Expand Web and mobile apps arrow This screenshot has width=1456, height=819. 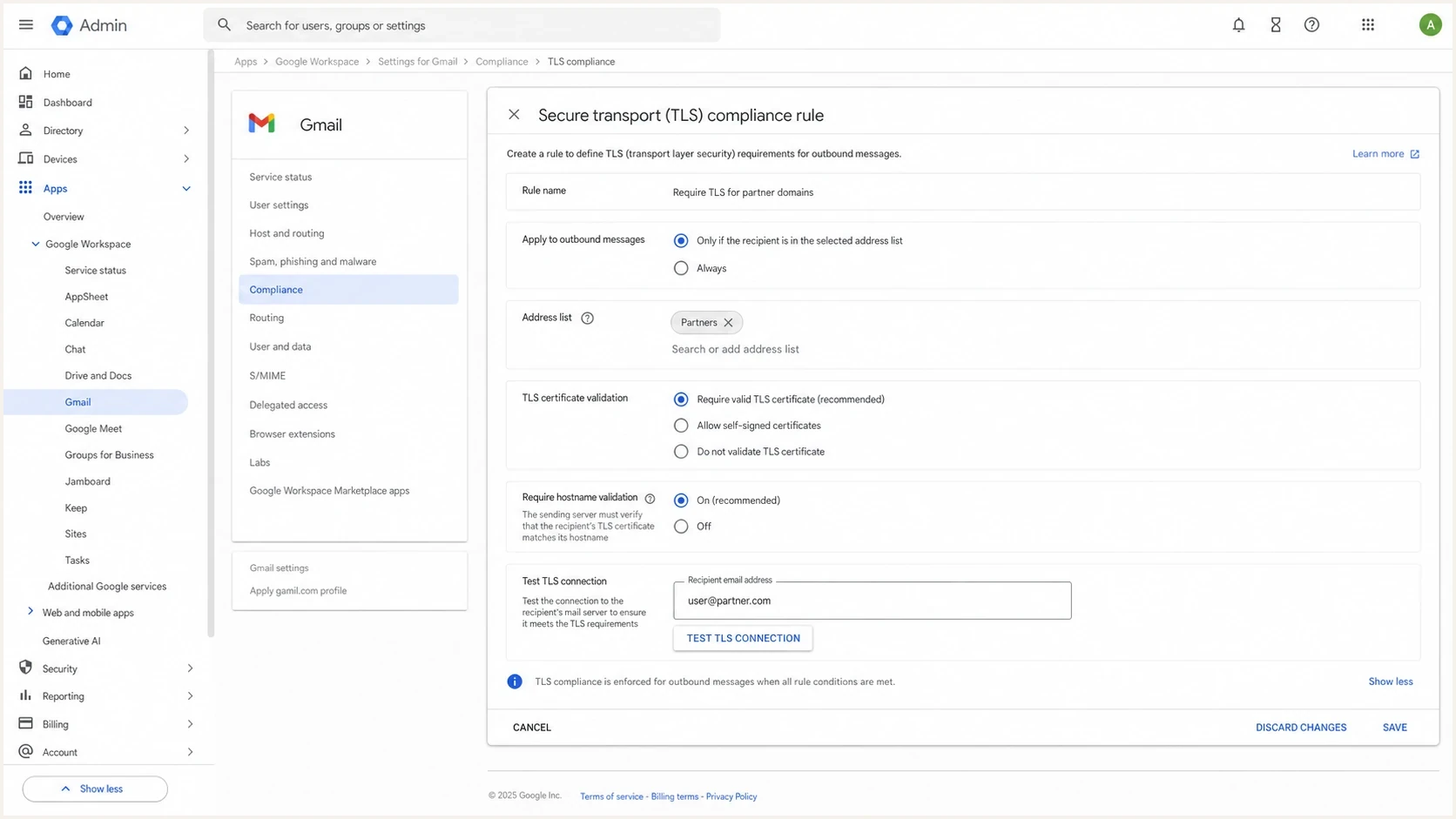pyautogui.click(x=30, y=612)
